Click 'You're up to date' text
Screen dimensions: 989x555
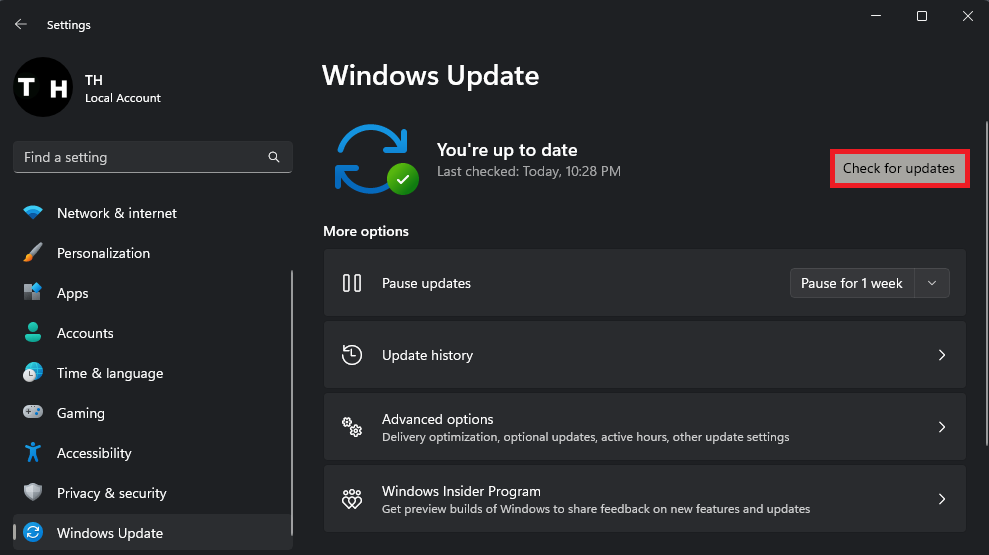click(507, 150)
